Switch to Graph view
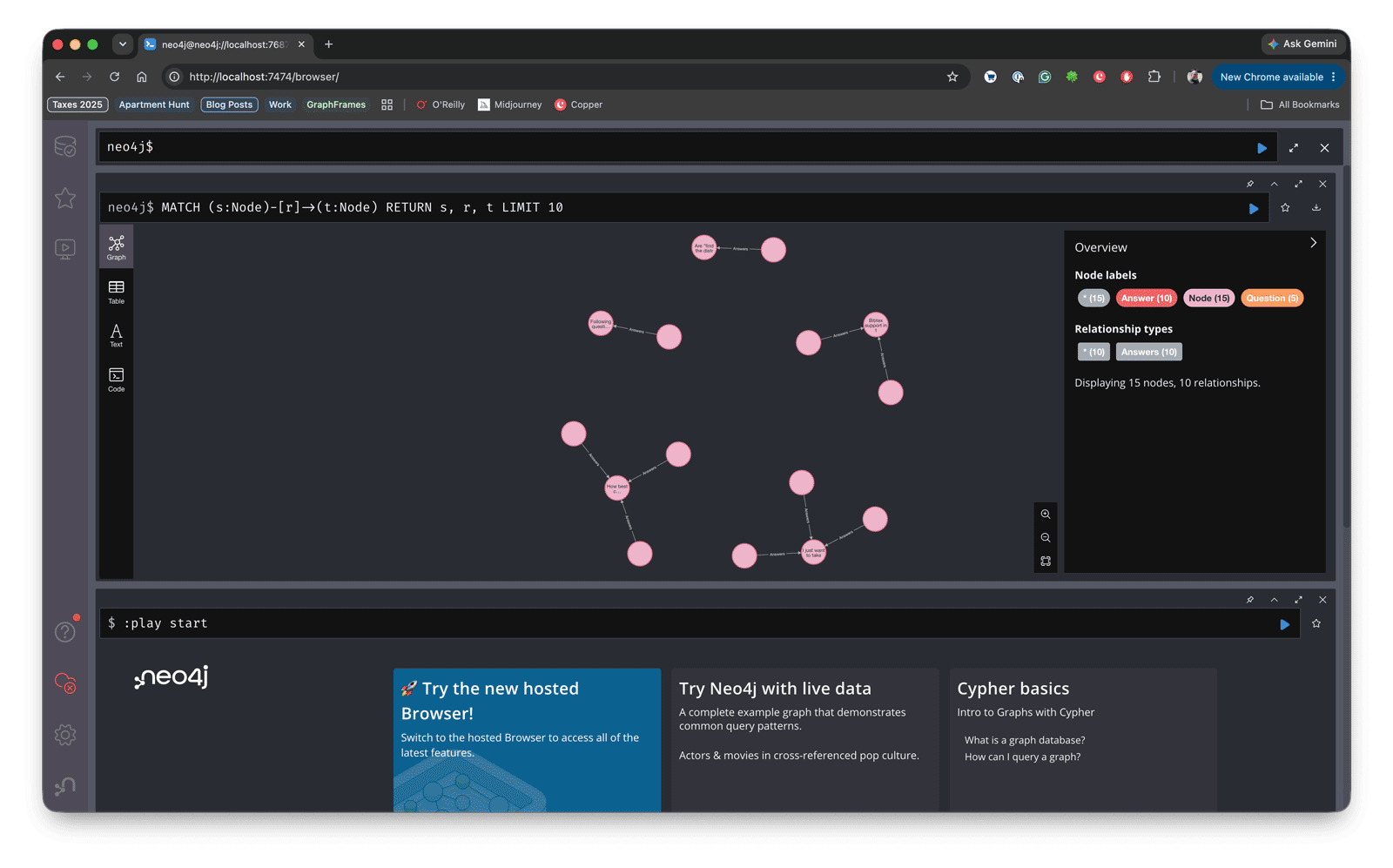1393x868 pixels. (x=117, y=248)
